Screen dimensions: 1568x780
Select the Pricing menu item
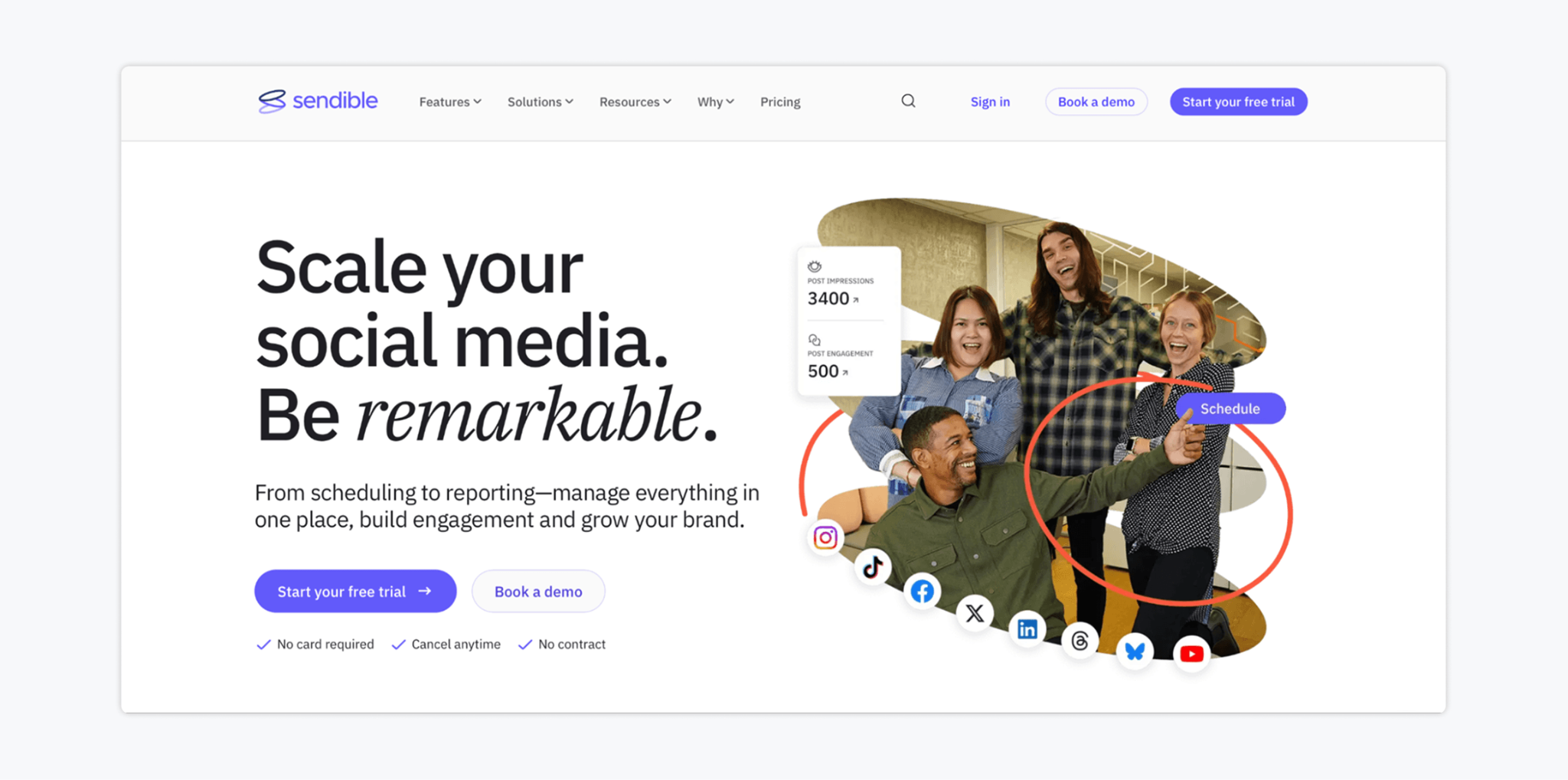click(x=780, y=101)
